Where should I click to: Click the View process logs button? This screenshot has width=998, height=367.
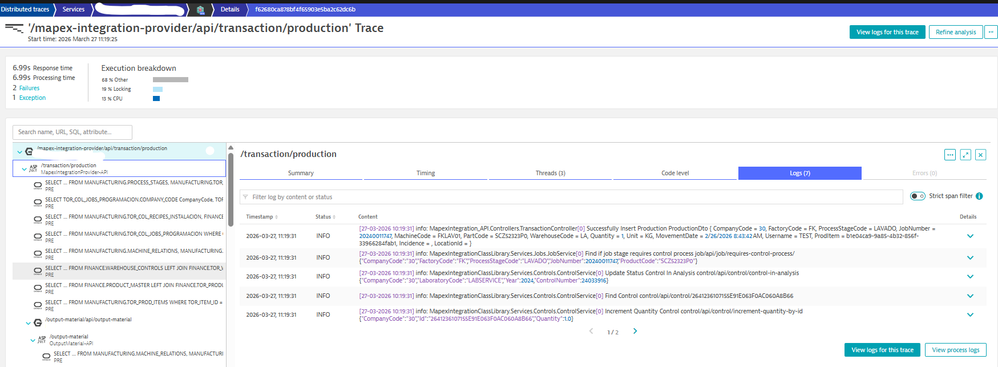coord(955,350)
